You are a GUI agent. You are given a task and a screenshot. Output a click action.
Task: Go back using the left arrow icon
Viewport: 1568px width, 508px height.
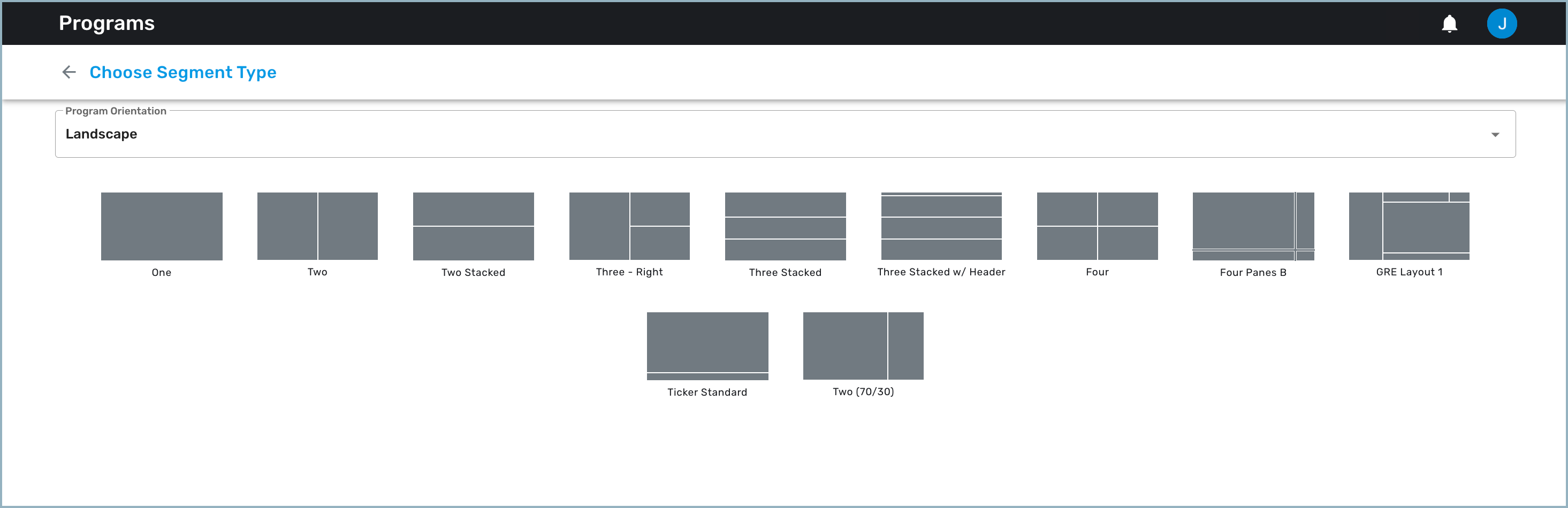69,72
